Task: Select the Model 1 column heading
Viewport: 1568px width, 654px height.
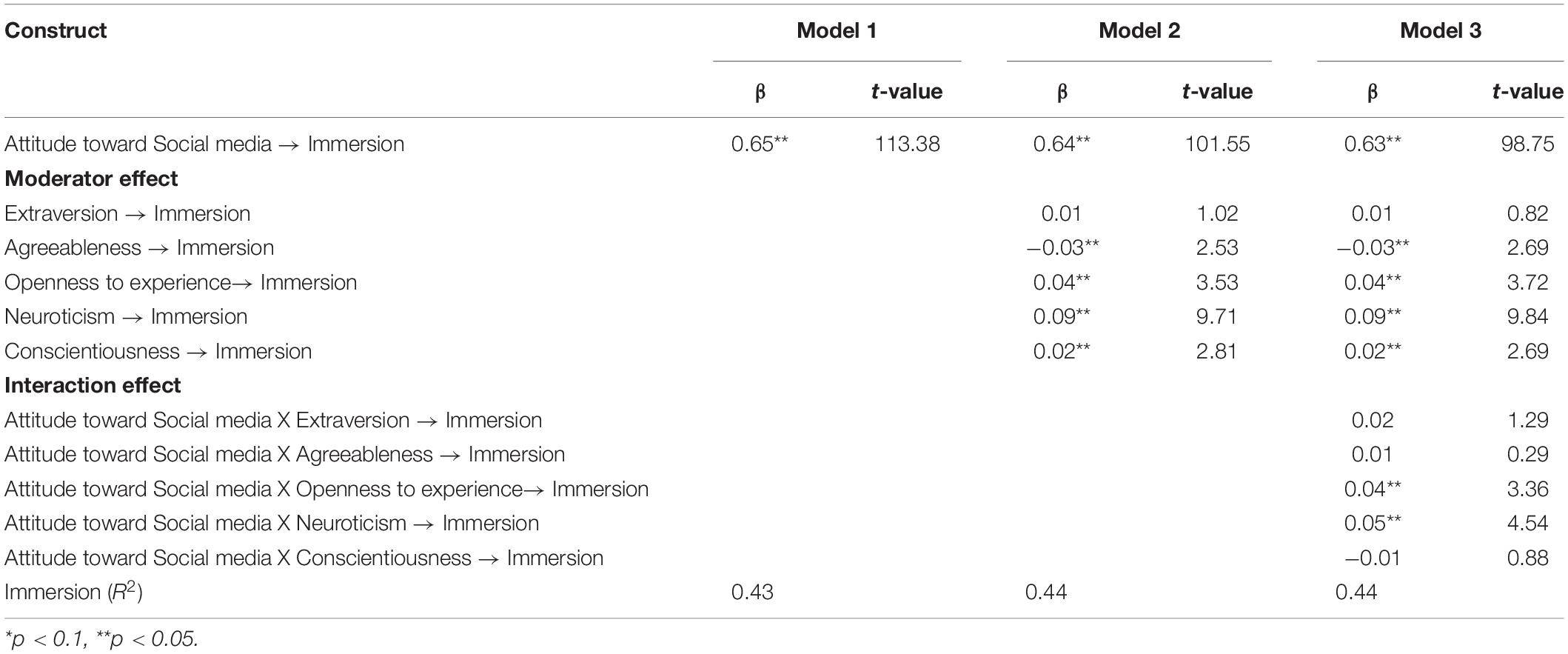Action: (x=837, y=31)
